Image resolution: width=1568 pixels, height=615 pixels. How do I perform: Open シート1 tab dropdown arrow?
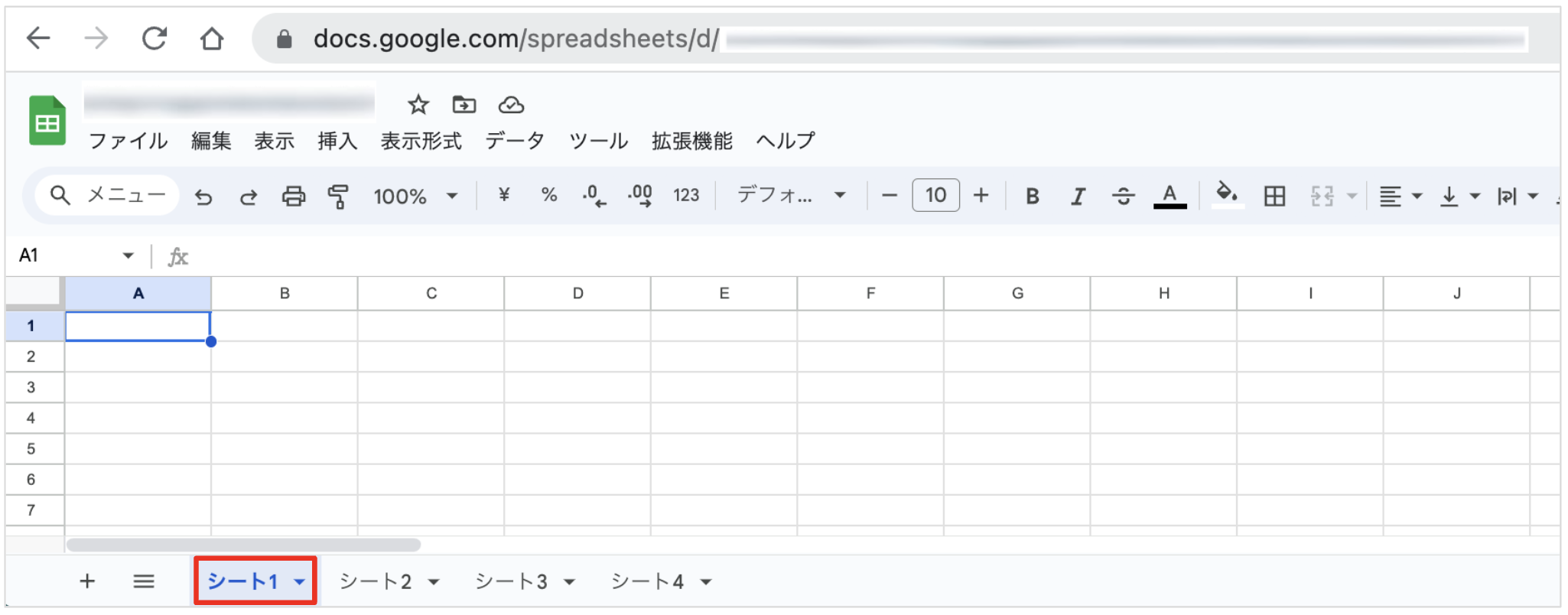[299, 582]
